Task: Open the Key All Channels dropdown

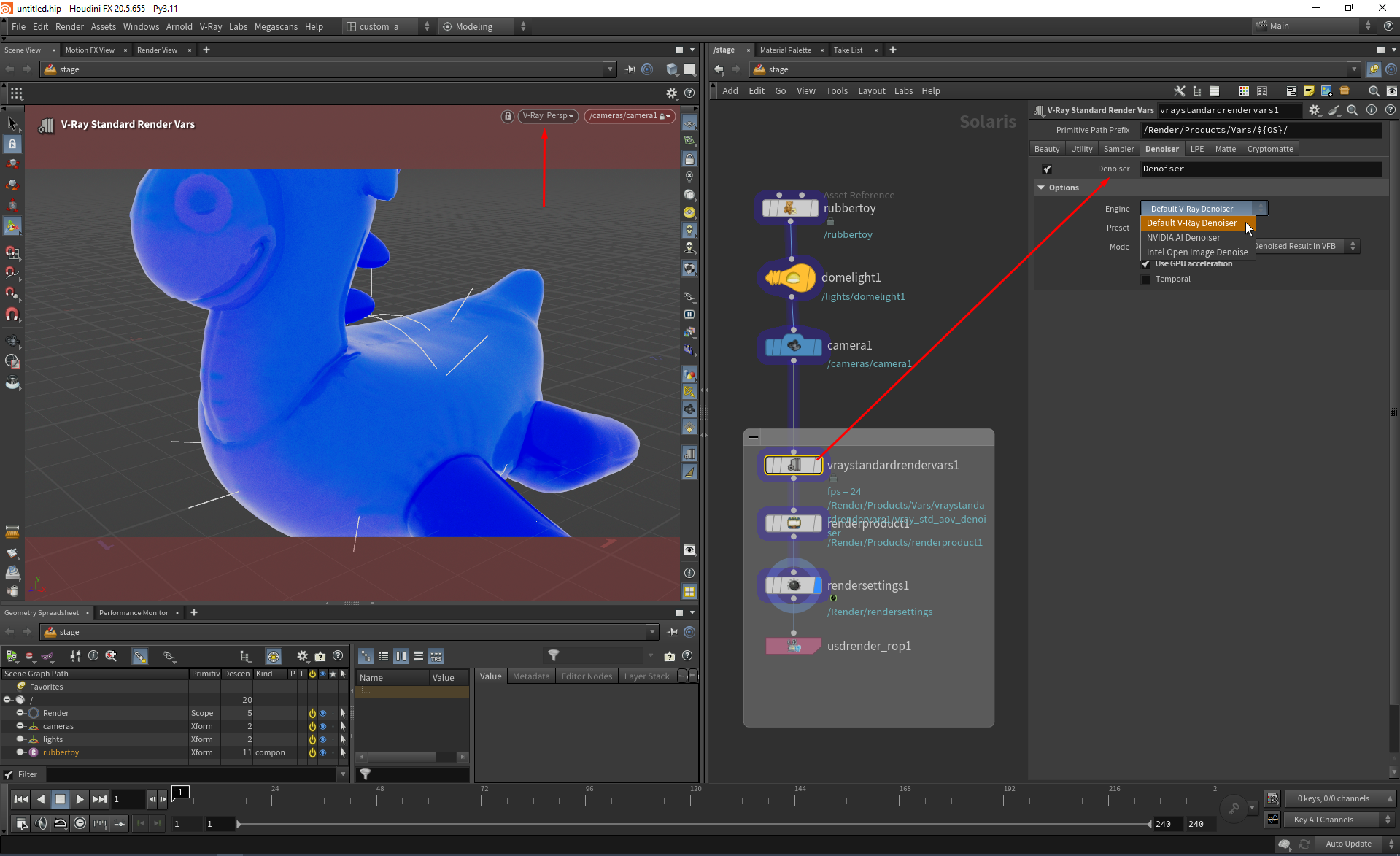Action: (x=1339, y=820)
